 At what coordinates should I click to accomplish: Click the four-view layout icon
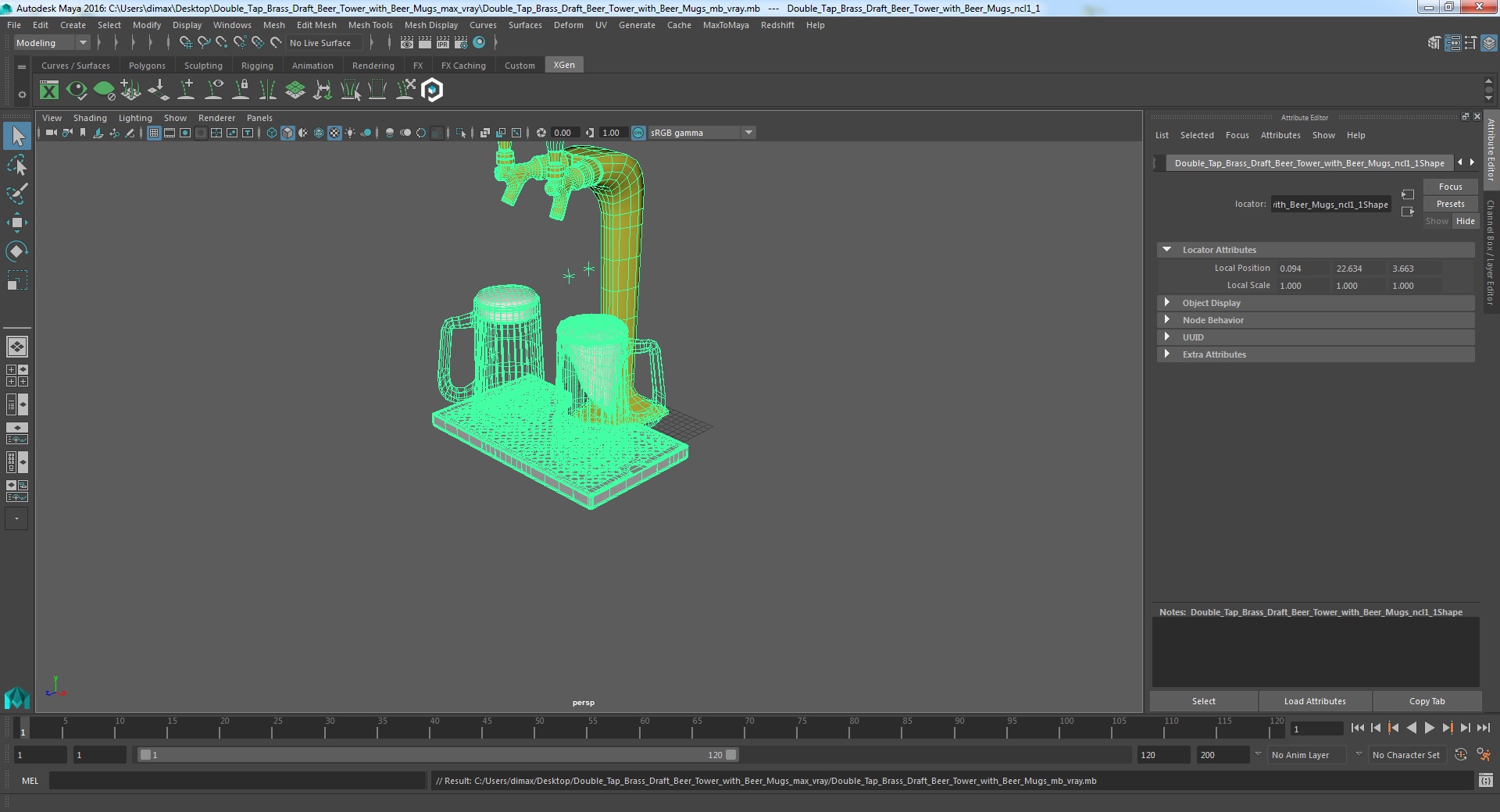coord(17,376)
